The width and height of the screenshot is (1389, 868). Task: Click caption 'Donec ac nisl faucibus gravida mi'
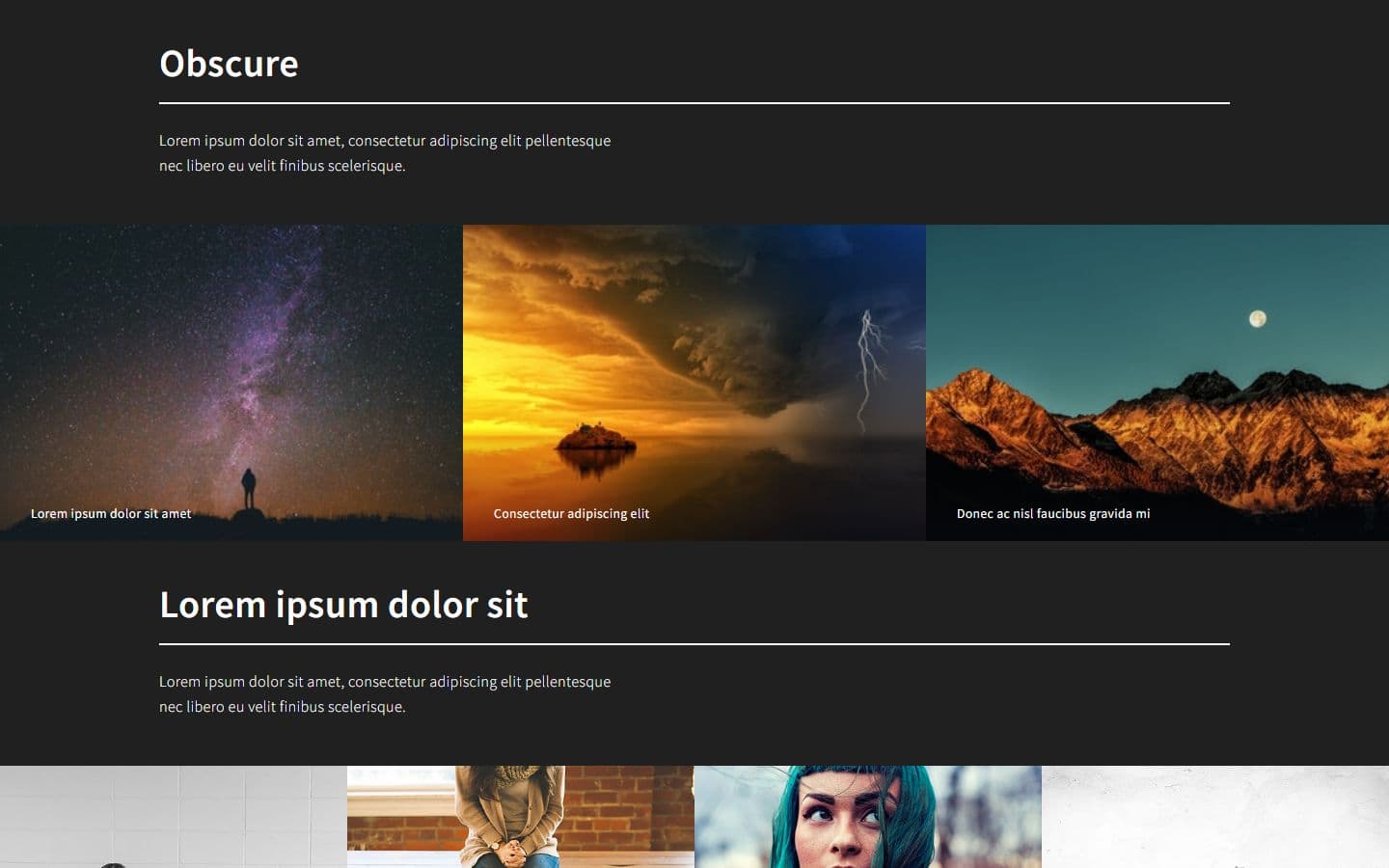(1053, 514)
